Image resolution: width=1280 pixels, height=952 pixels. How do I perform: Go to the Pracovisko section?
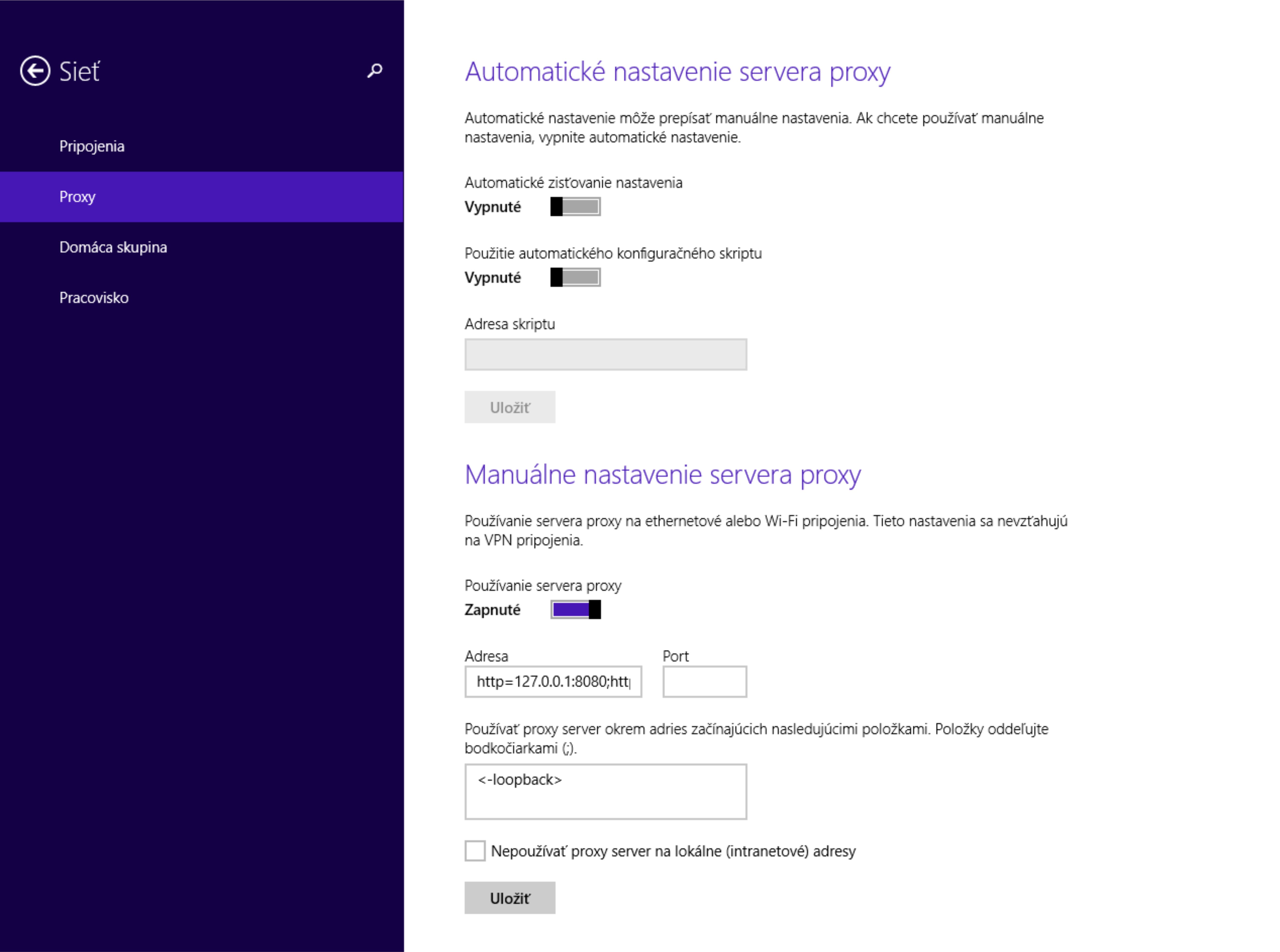pos(94,298)
